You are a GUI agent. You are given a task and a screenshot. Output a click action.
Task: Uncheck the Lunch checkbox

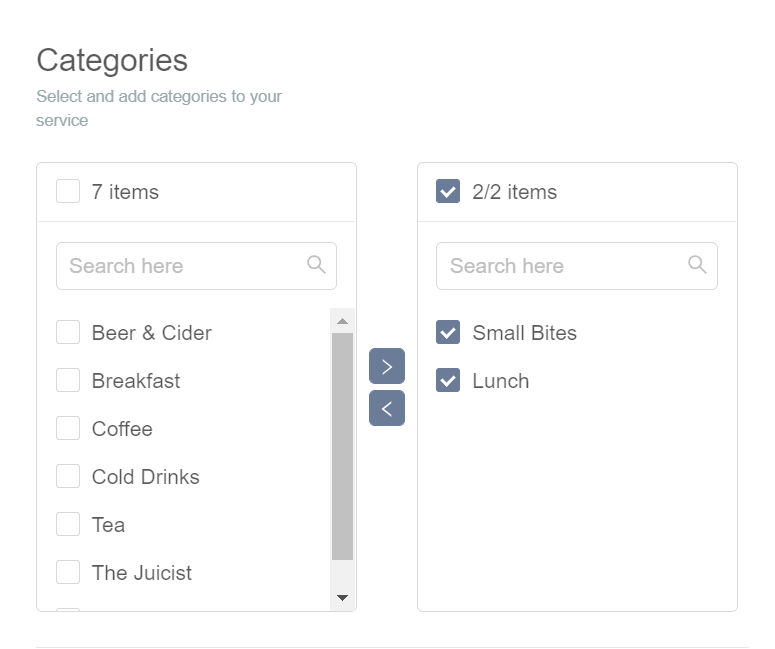click(448, 380)
